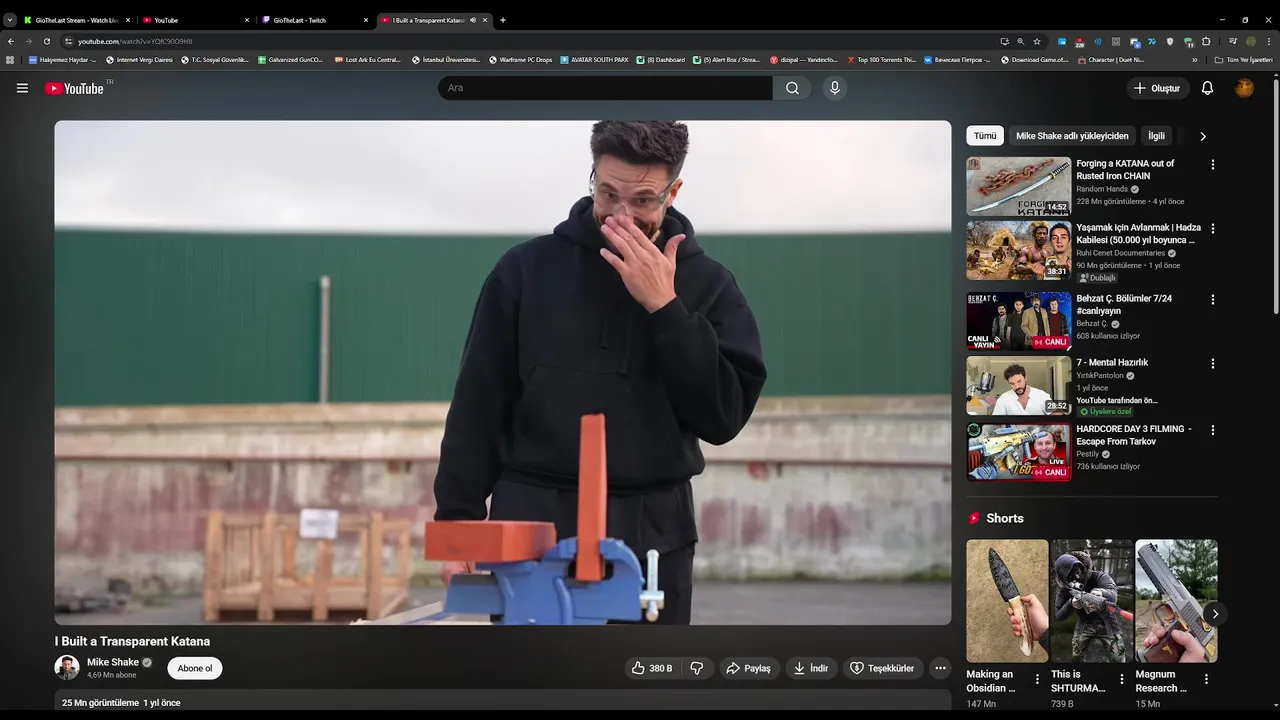Click the Teşekkürler thanks button
The image size is (1280, 720).
pos(881,668)
